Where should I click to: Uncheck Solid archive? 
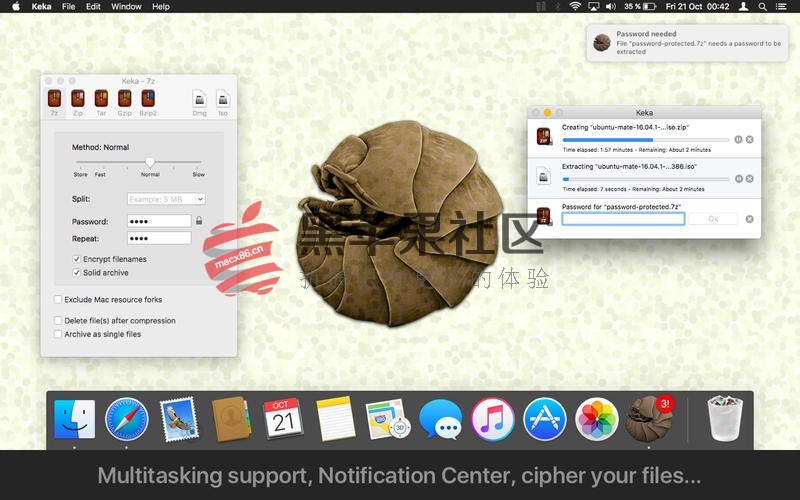[77, 273]
